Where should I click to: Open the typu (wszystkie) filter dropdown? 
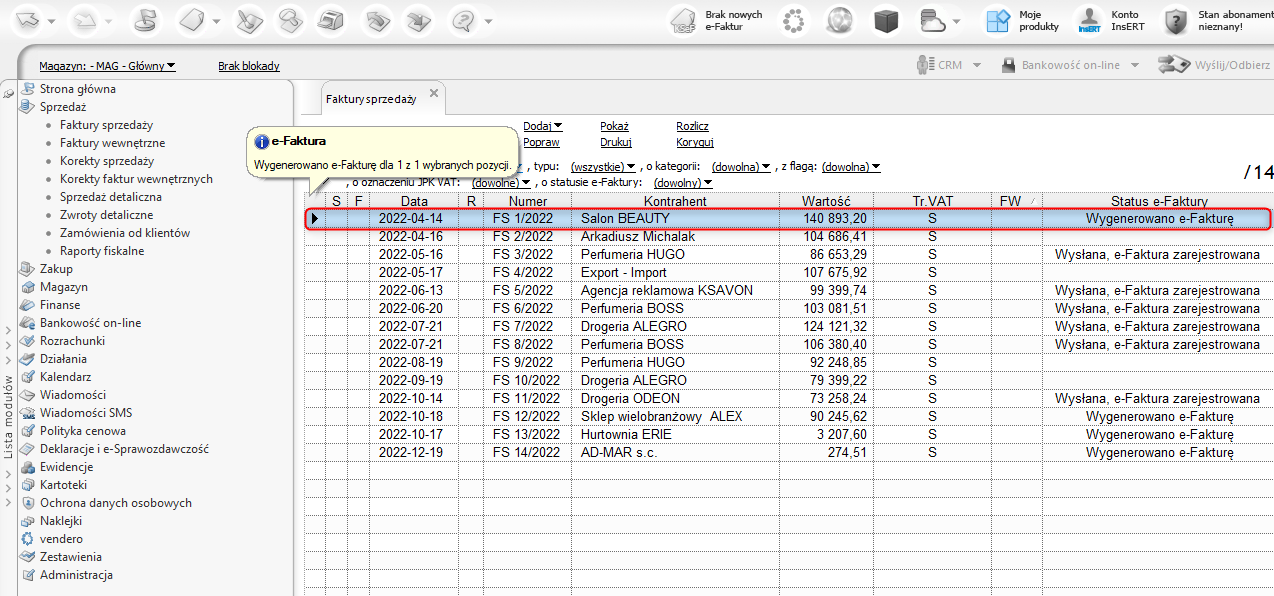pos(603,167)
